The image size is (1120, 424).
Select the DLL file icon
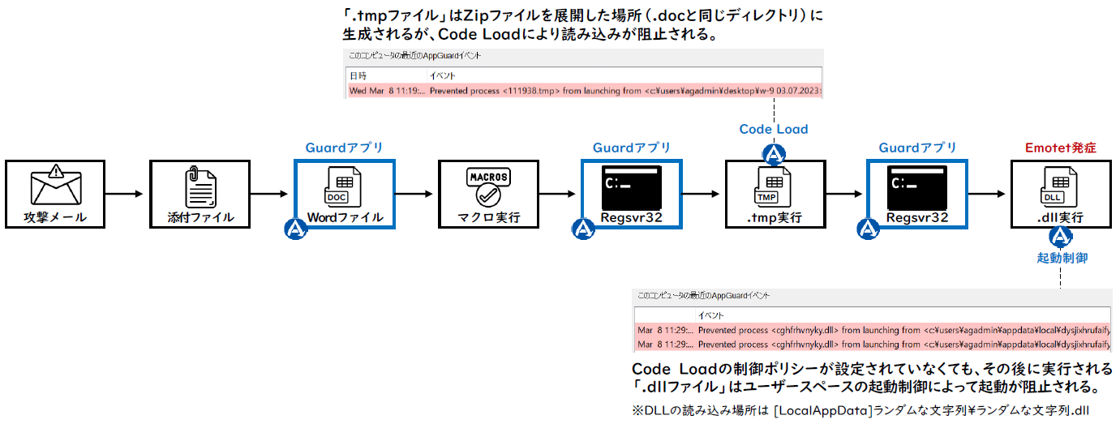(1058, 186)
